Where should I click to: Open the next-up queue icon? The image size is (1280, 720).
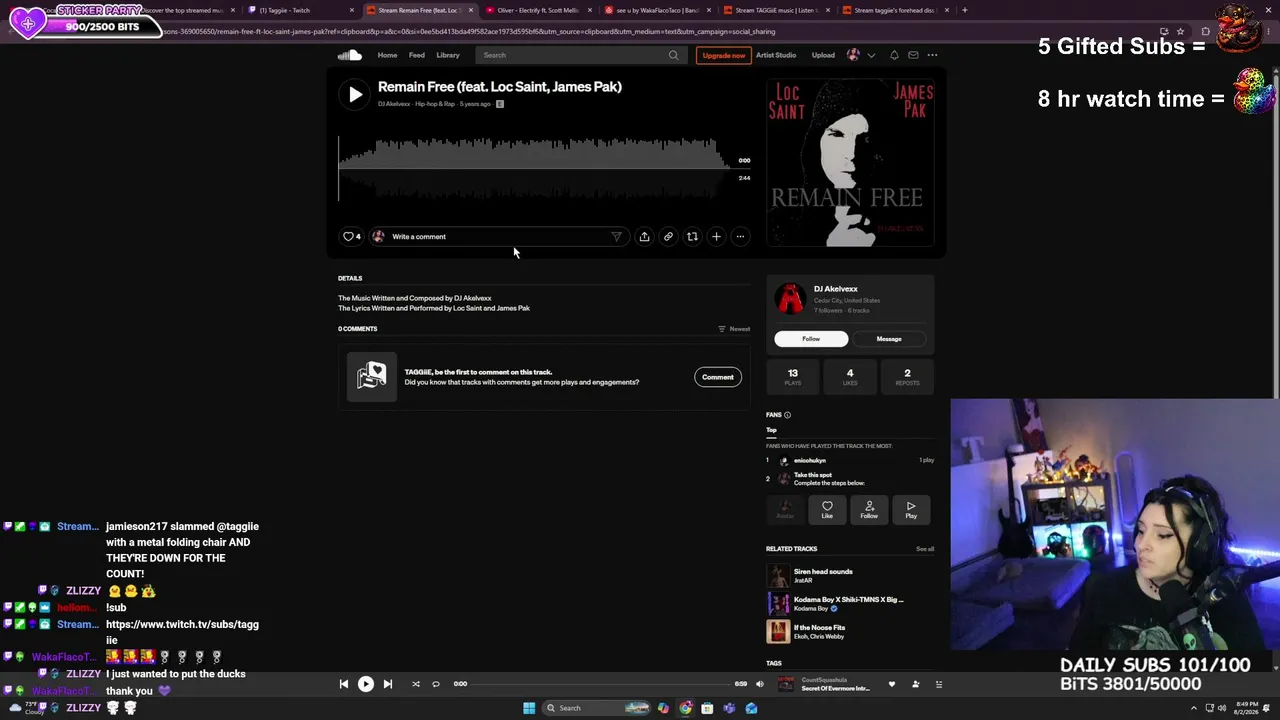pyautogui.click(x=939, y=684)
